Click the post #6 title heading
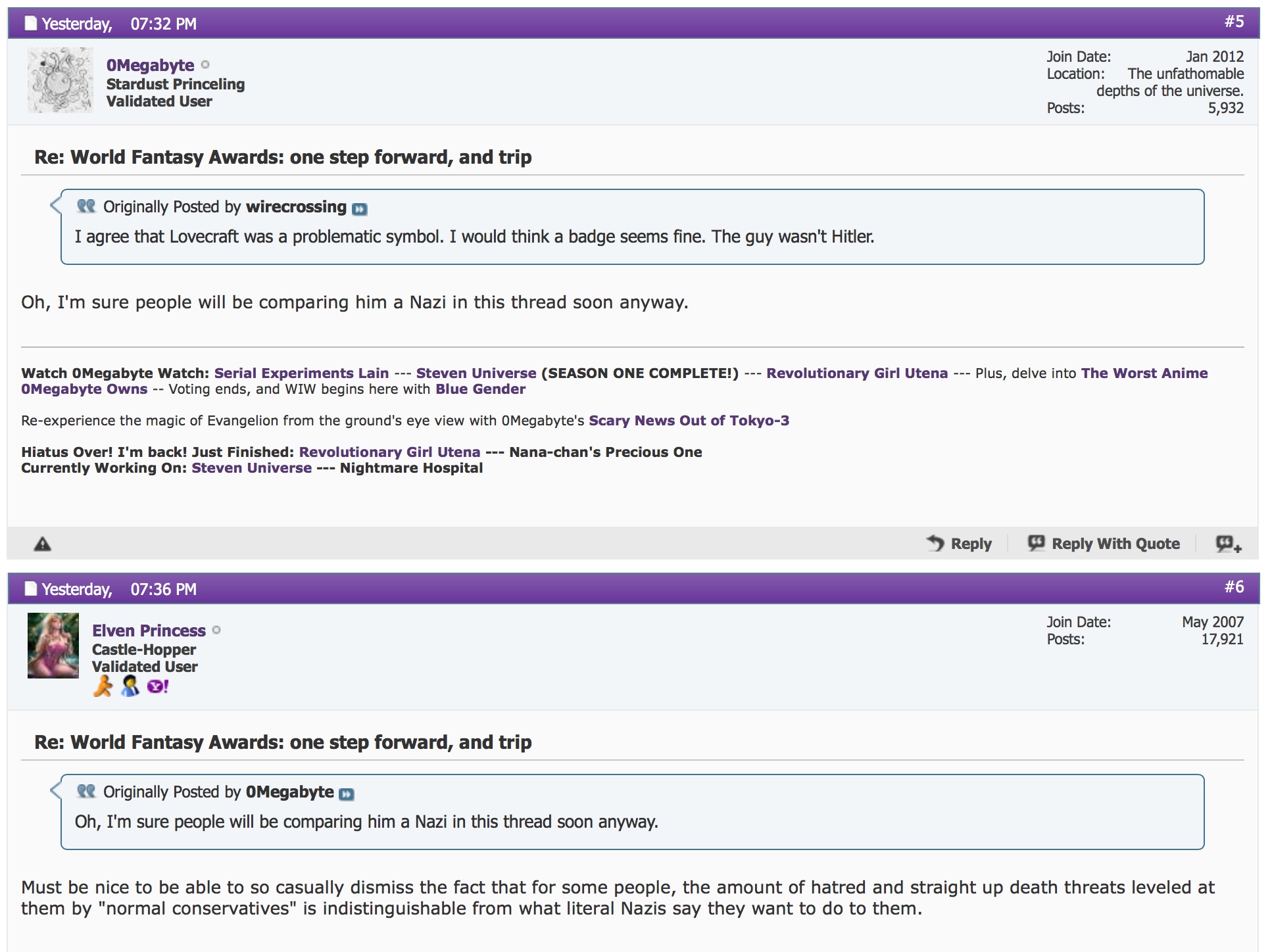 (283, 742)
